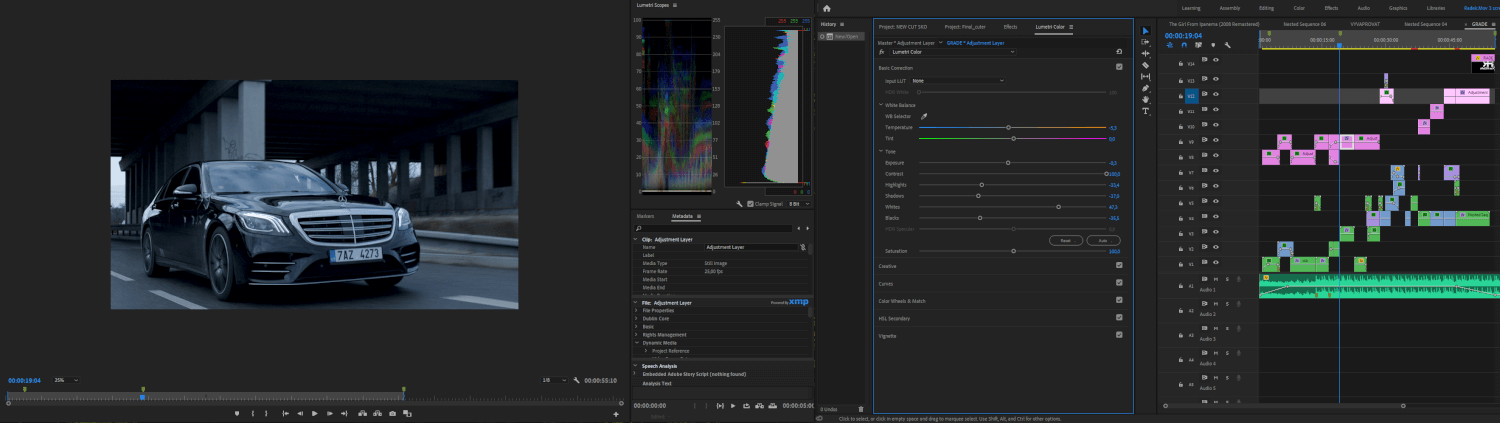Screen dimensions: 1500x423
Task: Open the Audio workspace
Action: 1363,8
